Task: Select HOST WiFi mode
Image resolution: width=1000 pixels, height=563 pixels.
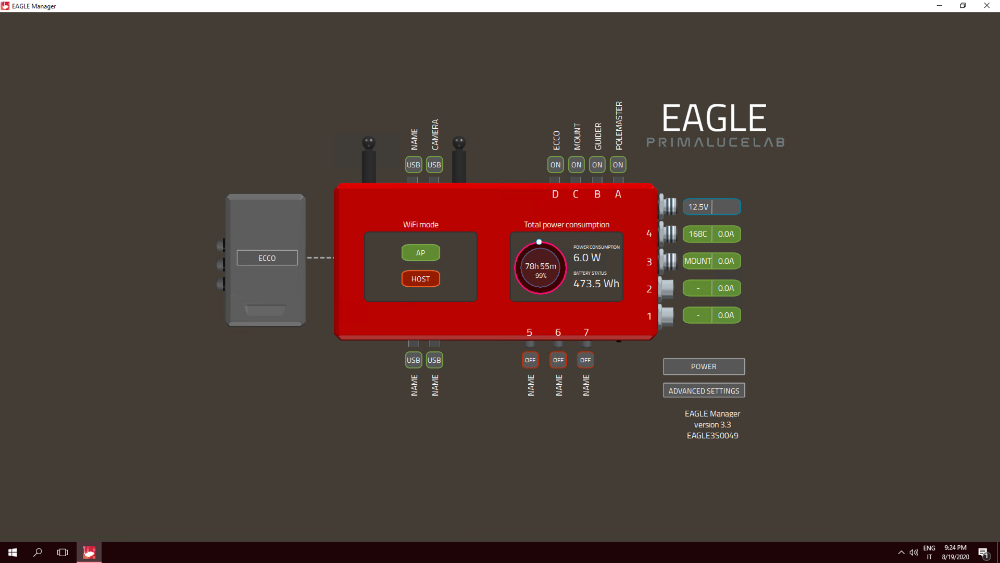Action: coord(420,279)
